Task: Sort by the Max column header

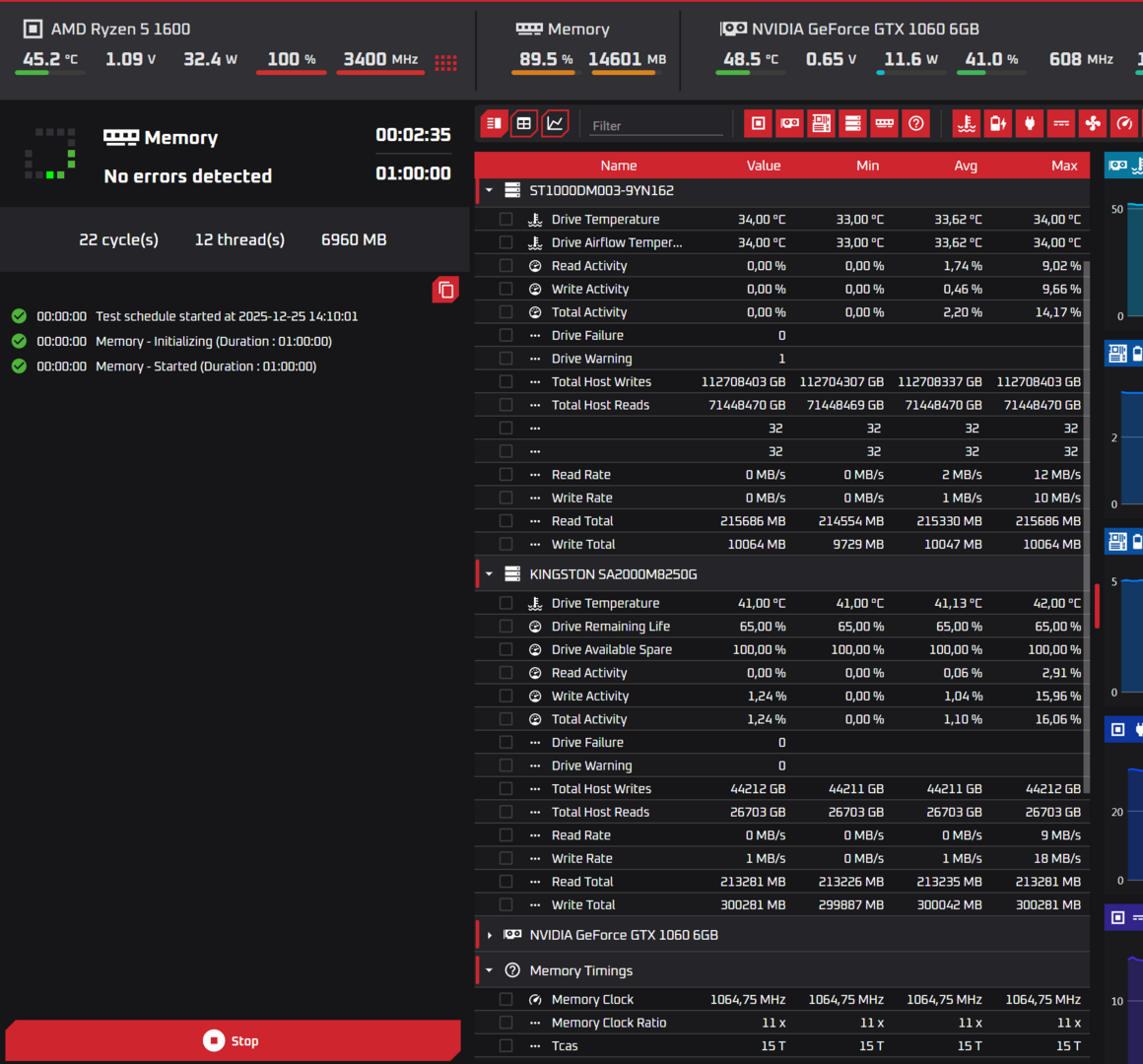Action: (x=1064, y=166)
